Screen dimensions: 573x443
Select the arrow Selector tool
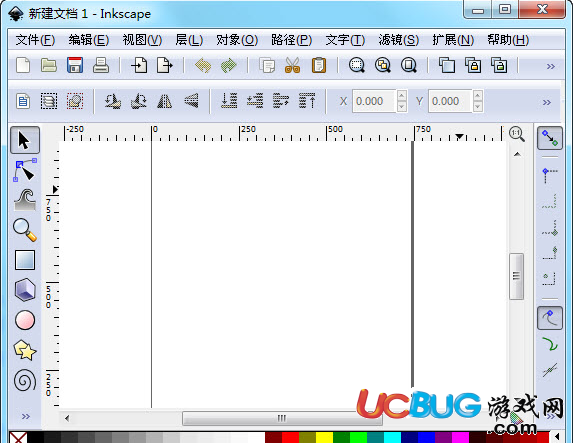click(x=25, y=140)
